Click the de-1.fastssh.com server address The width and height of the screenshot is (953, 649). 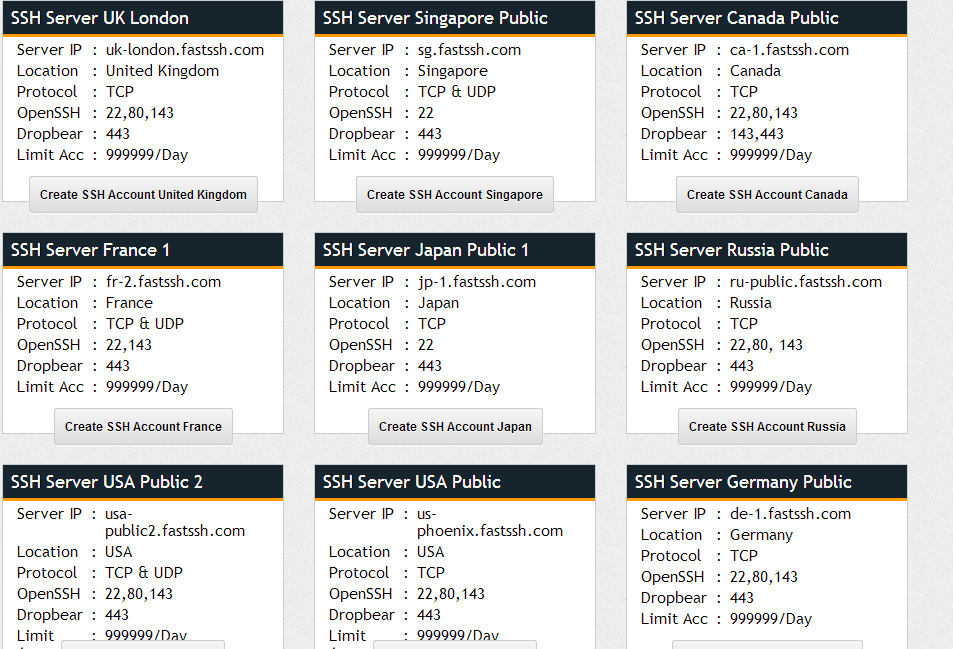coord(791,514)
